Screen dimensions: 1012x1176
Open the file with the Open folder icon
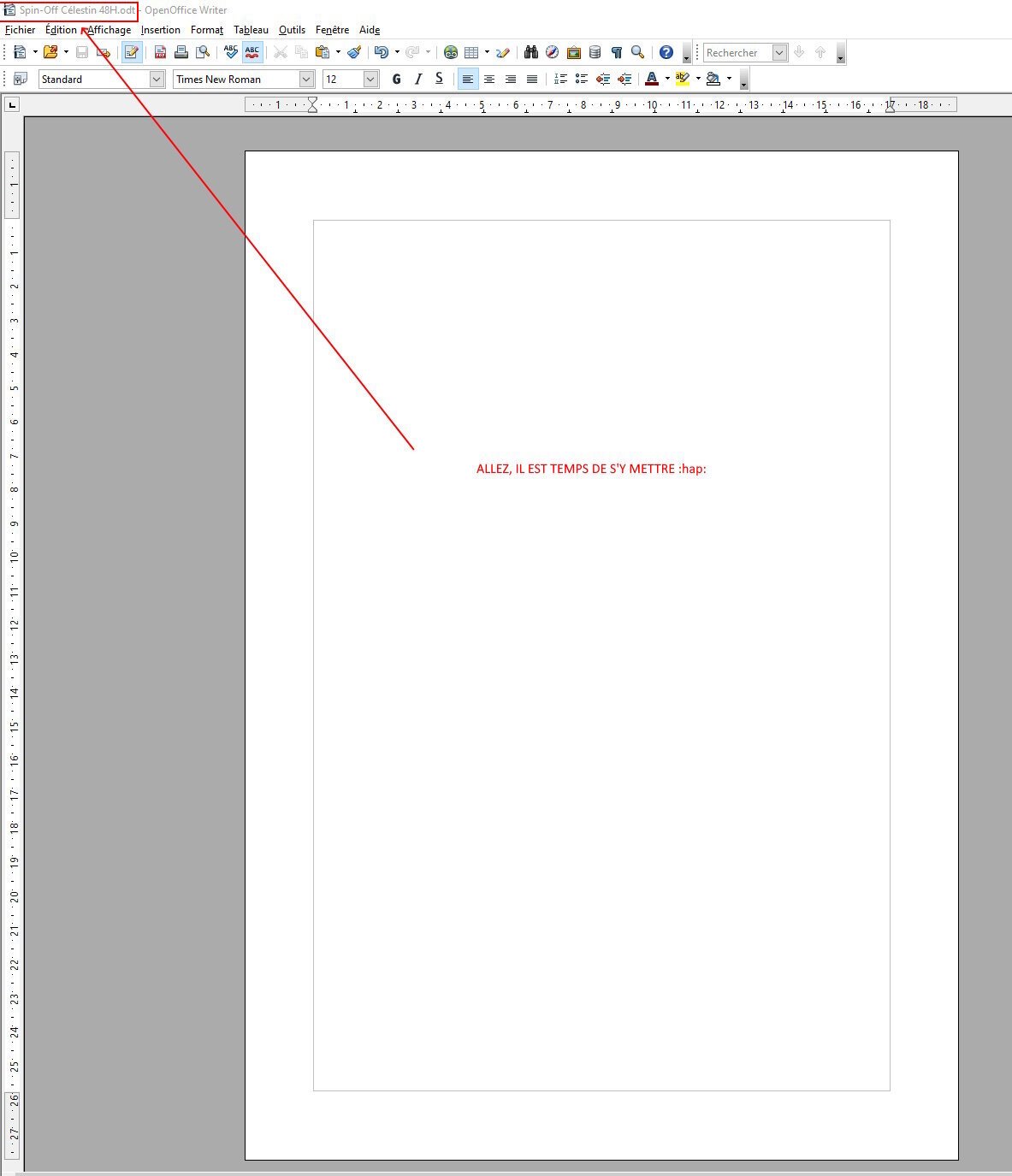point(50,52)
